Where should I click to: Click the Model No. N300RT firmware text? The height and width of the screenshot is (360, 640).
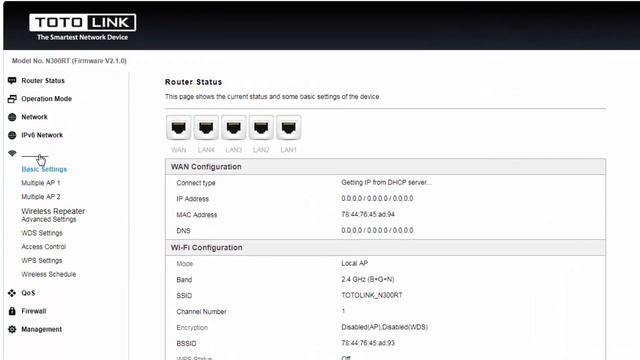(69, 61)
